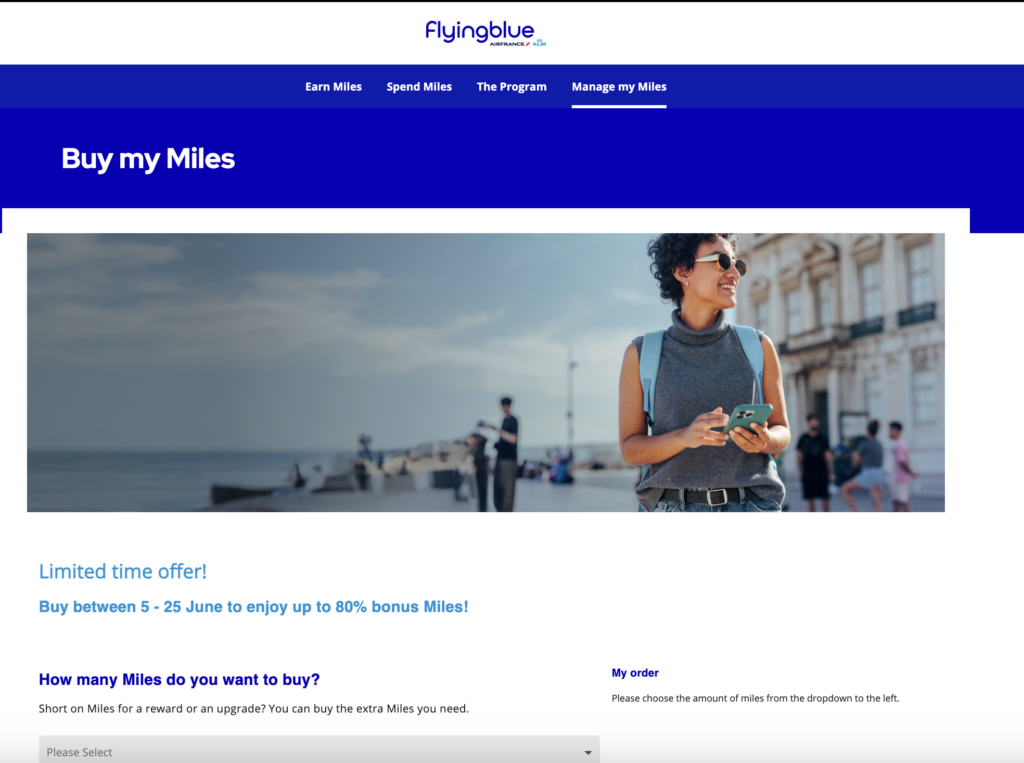
Task: Click the Flying Blue logo
Action: click(x=485, y=33)
